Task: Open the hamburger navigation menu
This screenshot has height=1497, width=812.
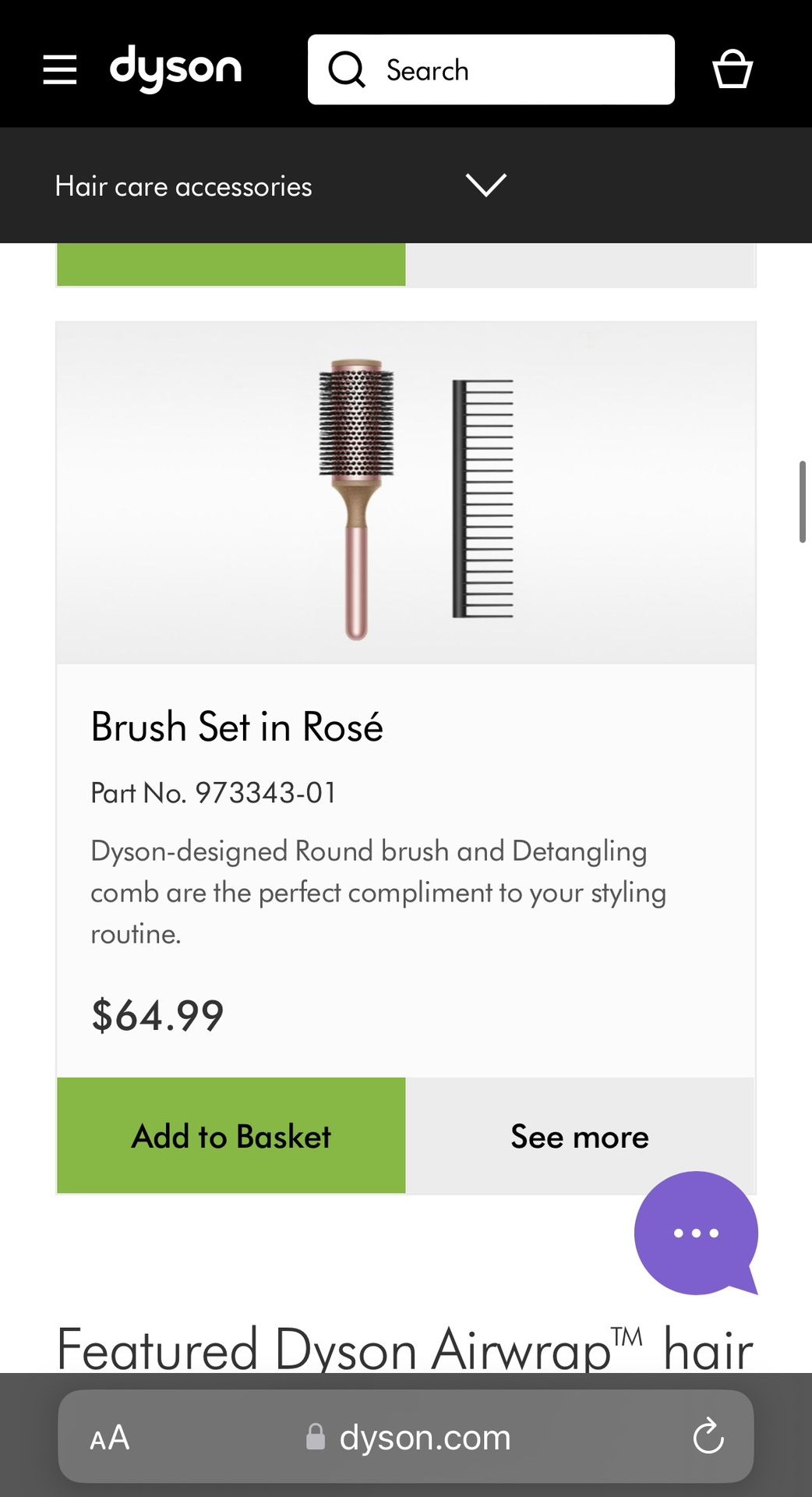Action: pyautogui.click(x=60, y=70)
